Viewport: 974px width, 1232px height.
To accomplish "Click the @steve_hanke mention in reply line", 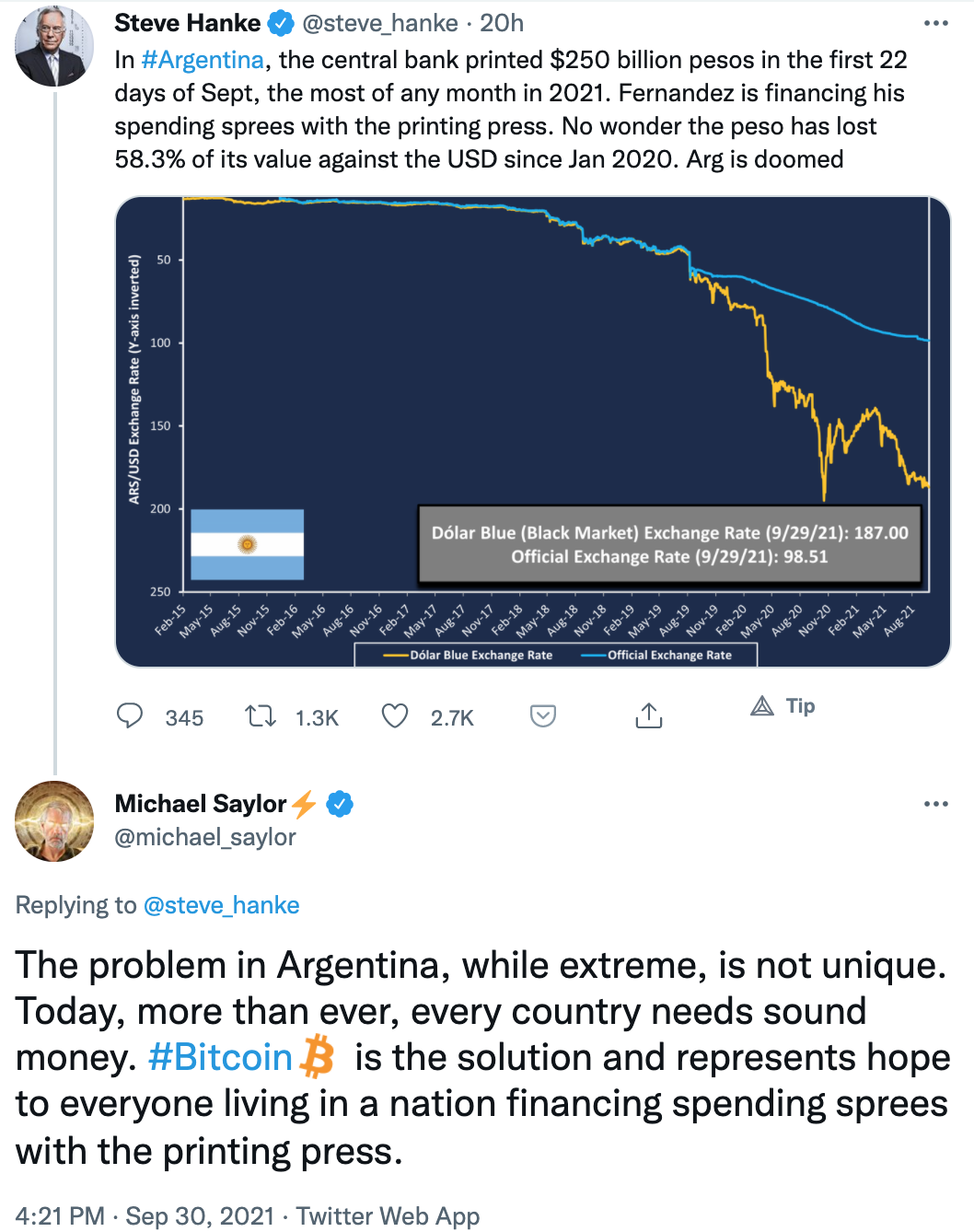I will pyautogui.click(x=221, y=905).
